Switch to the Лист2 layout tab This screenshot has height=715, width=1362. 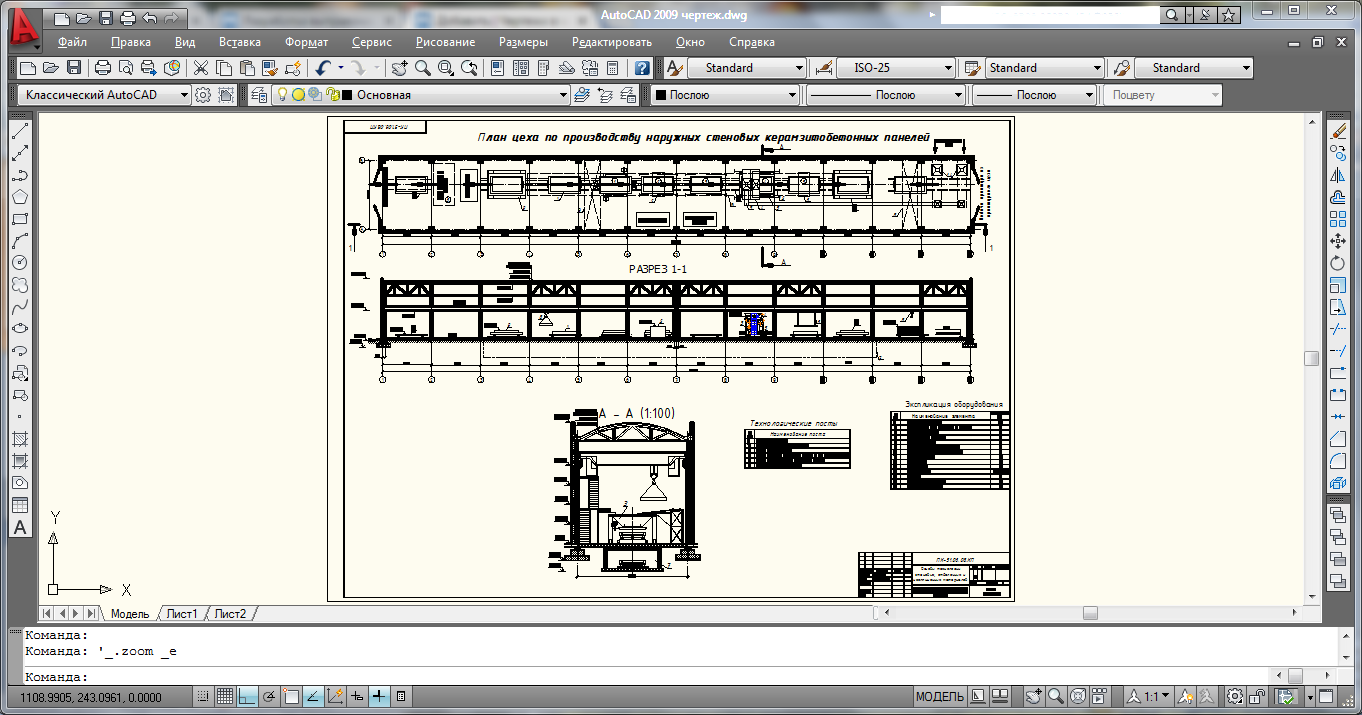coord(230,613)
